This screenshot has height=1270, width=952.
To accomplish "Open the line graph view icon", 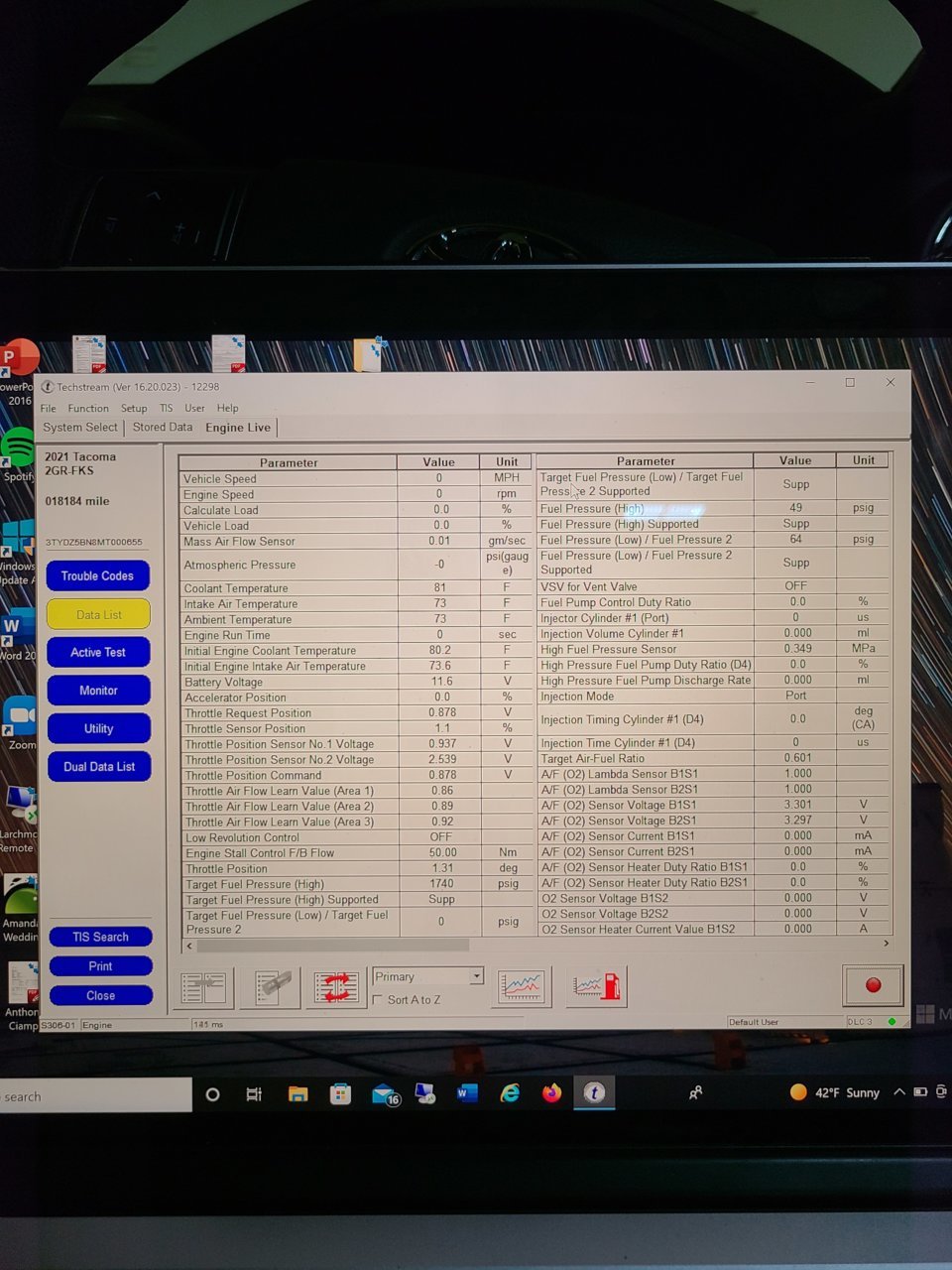I will click(x=522, y=986).
